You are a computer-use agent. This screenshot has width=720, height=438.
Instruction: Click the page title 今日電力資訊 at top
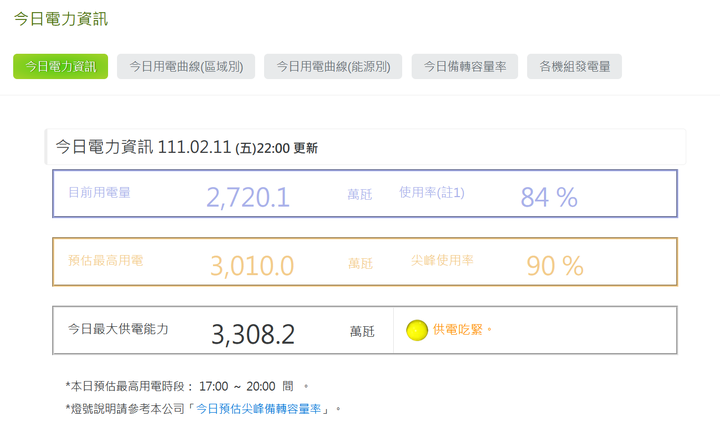pos(61,19)
